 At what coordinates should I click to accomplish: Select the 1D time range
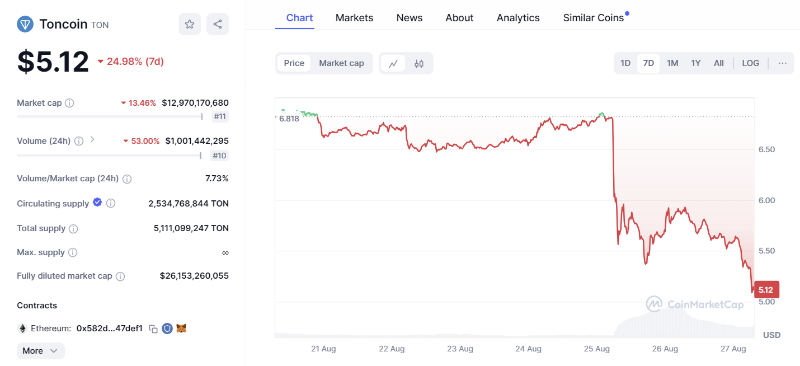tap(625, 63)
